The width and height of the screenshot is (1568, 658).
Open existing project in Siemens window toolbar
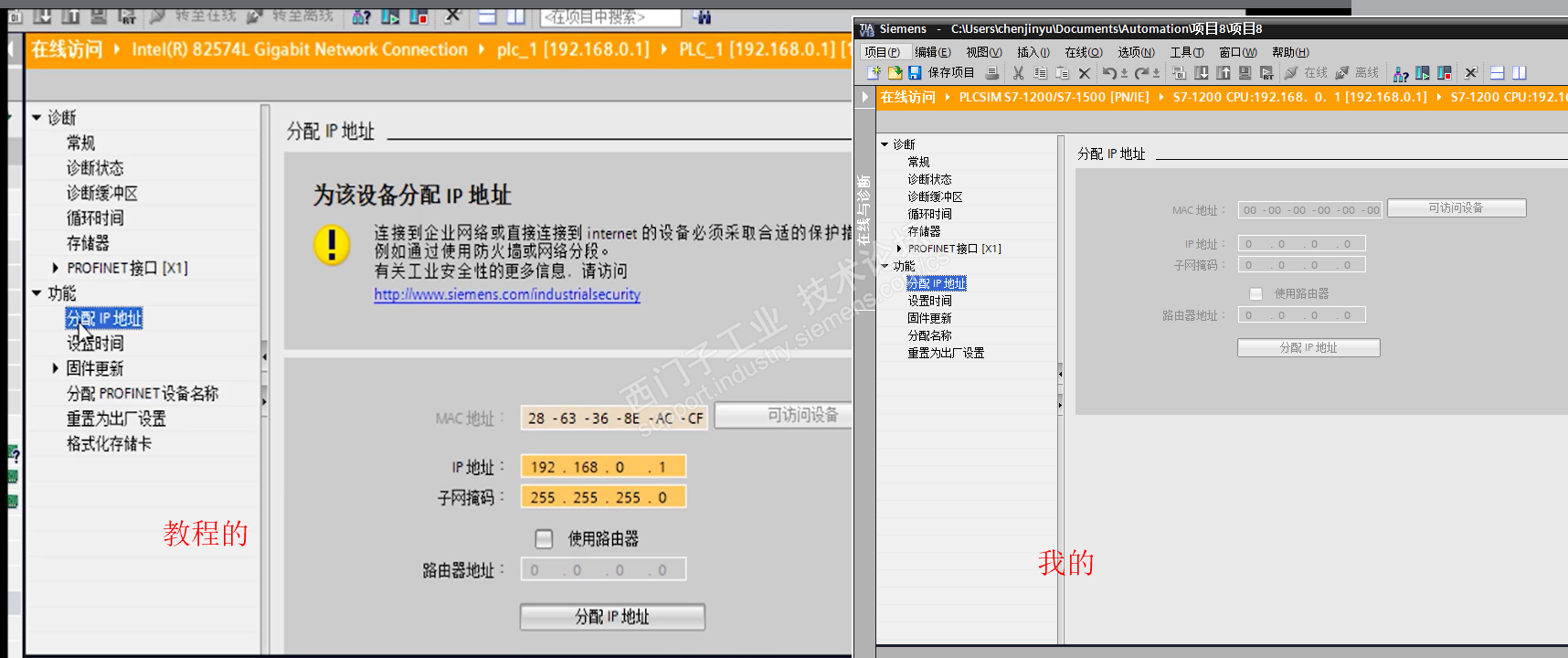[x=895, y=73]
